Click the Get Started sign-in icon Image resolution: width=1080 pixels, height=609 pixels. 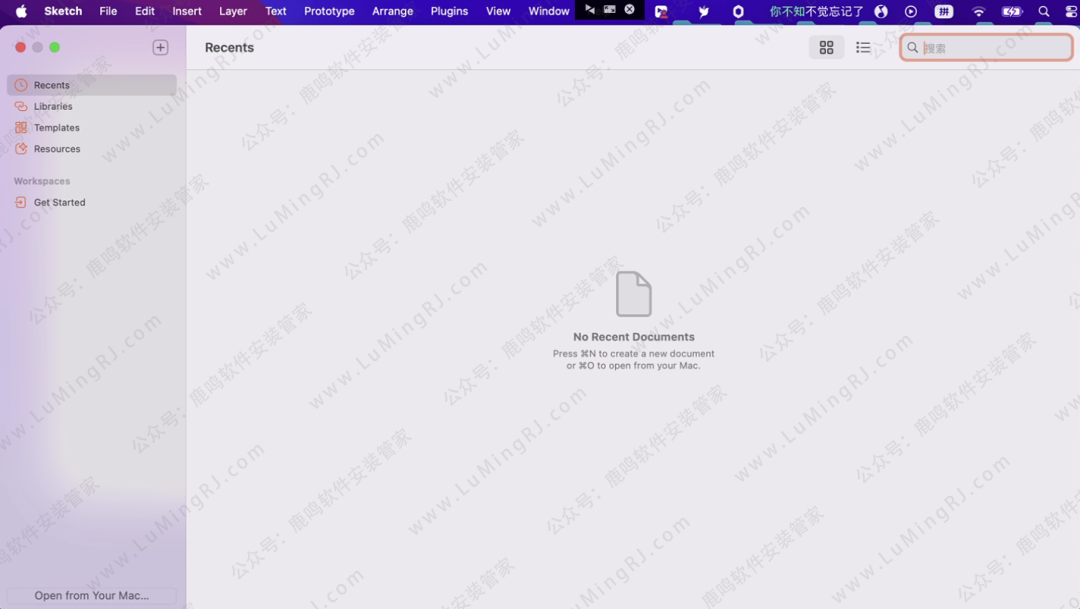click(21, 202)
